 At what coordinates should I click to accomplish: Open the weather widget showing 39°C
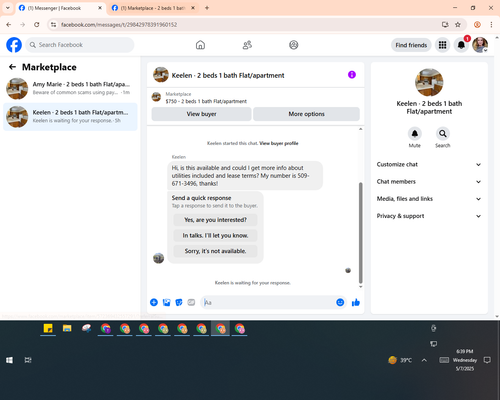pyautogui.click(x=400, y=360)
